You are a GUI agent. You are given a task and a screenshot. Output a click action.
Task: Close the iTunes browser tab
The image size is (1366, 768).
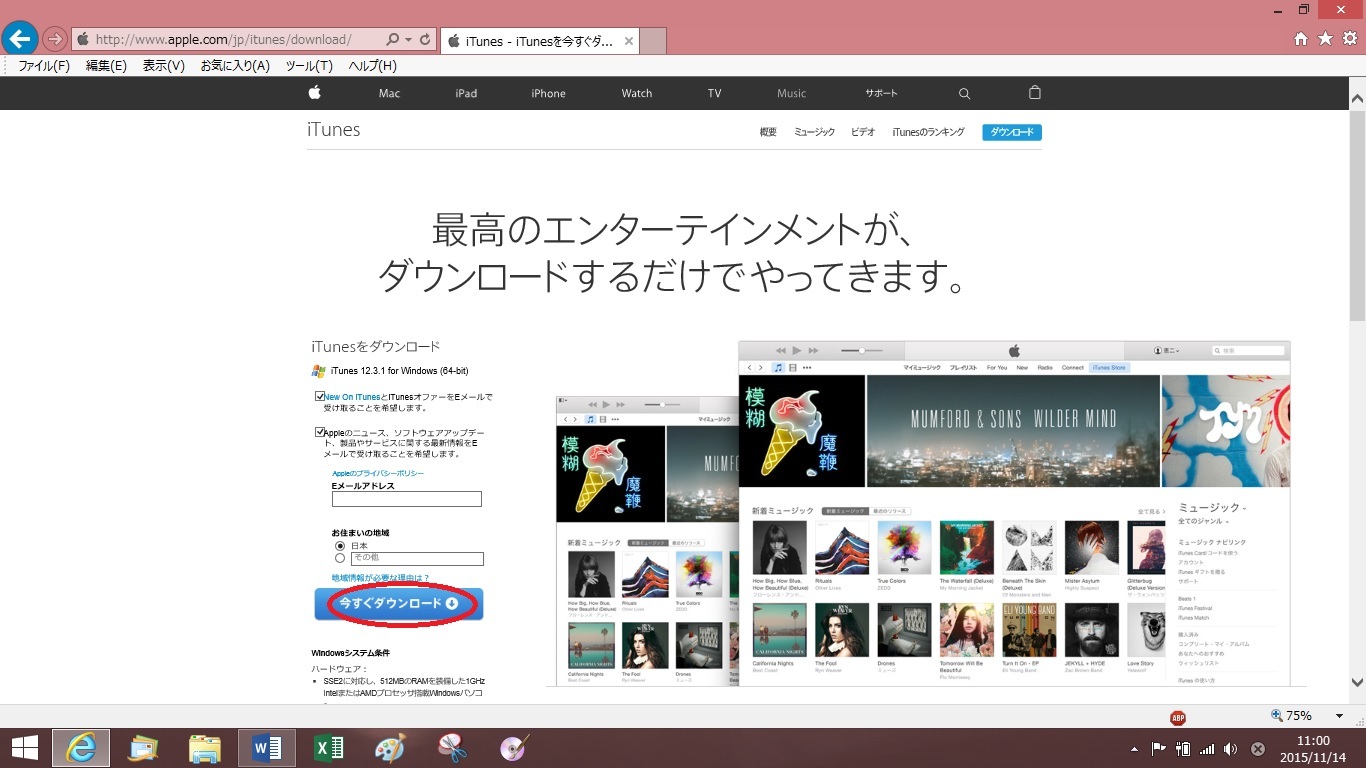coord(628,41)
